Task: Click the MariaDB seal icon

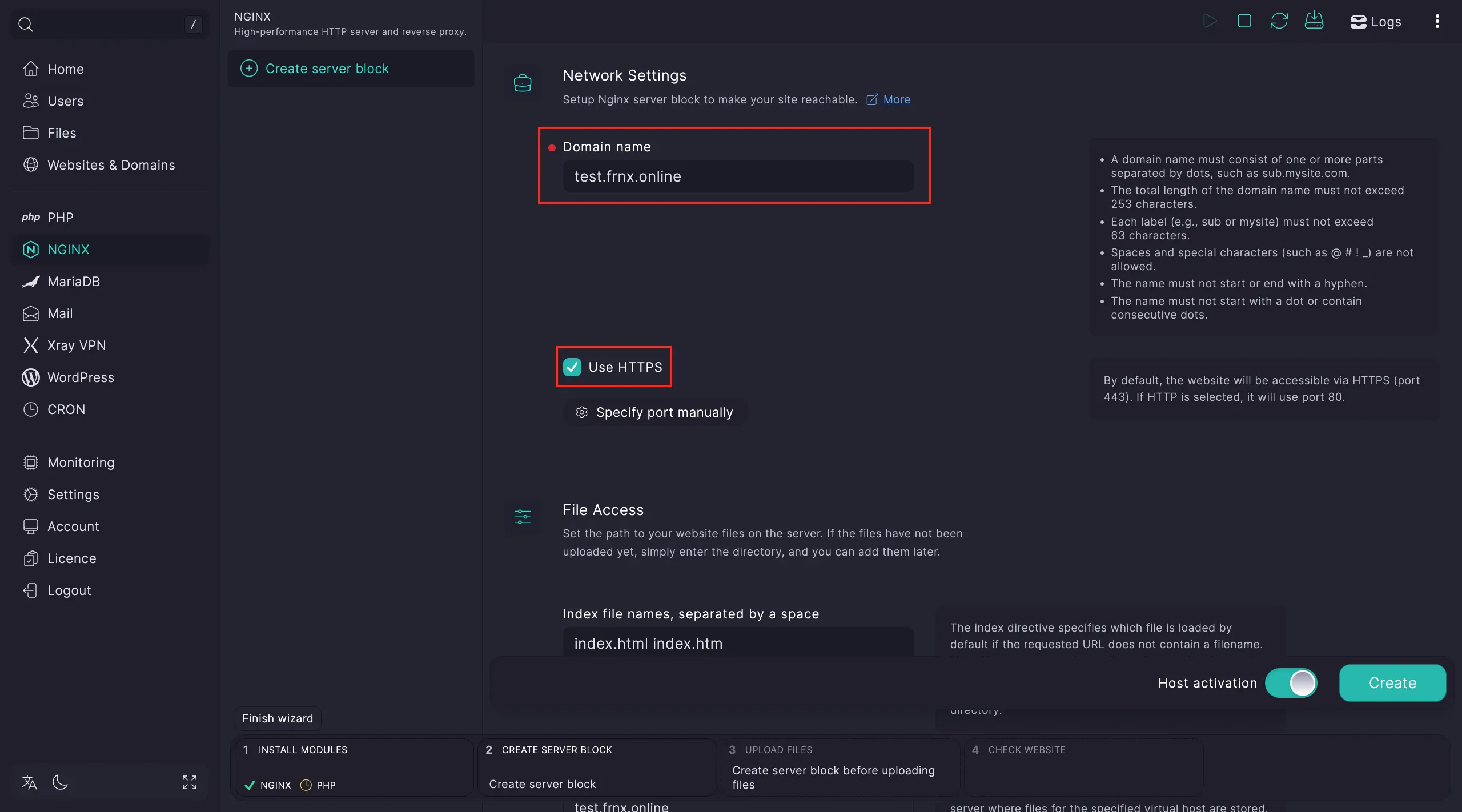Action: (x=31, y=282)
